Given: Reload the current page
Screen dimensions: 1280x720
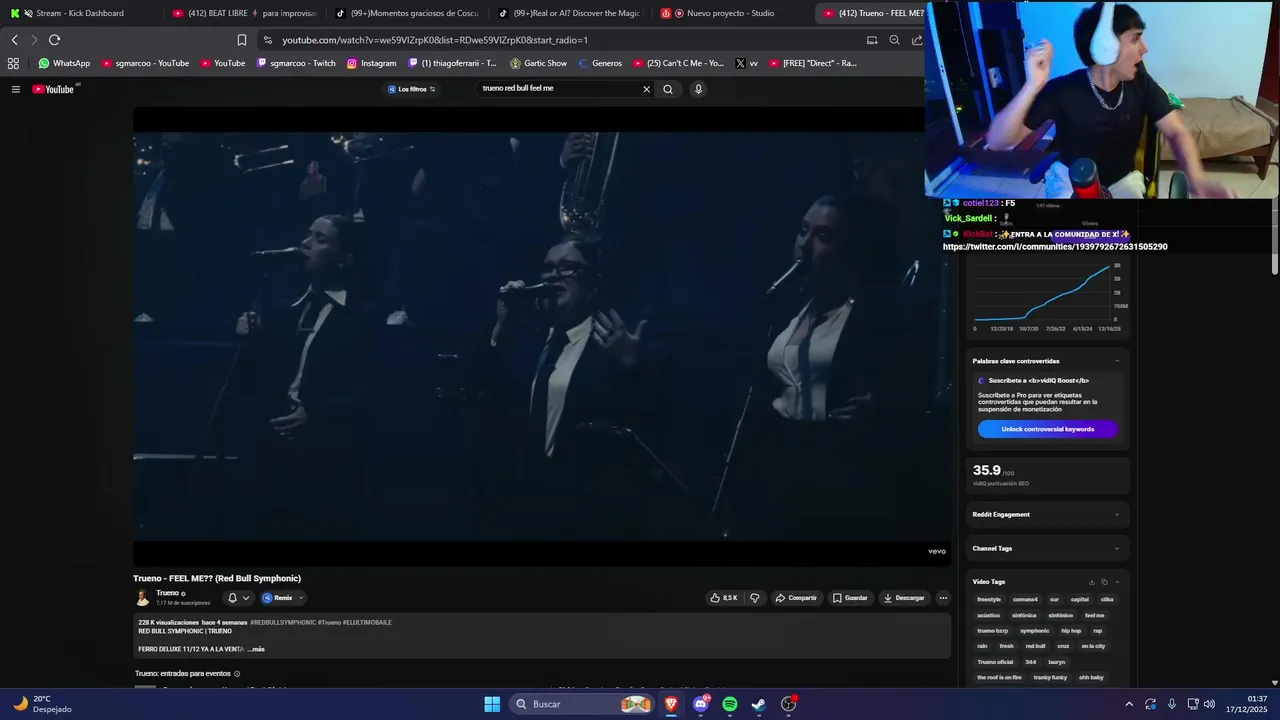Looking at the screenshot, I should [54, 40].
